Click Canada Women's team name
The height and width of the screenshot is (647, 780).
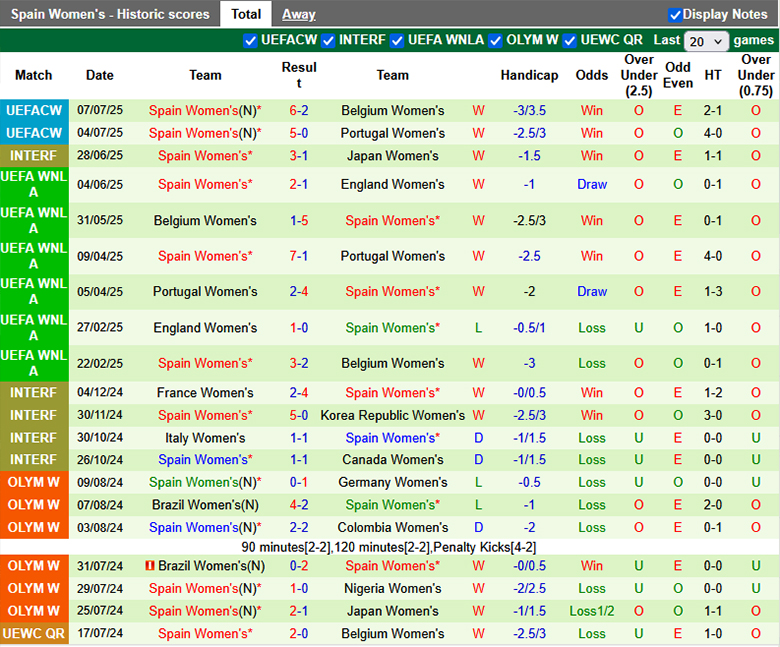pos(392,460)
